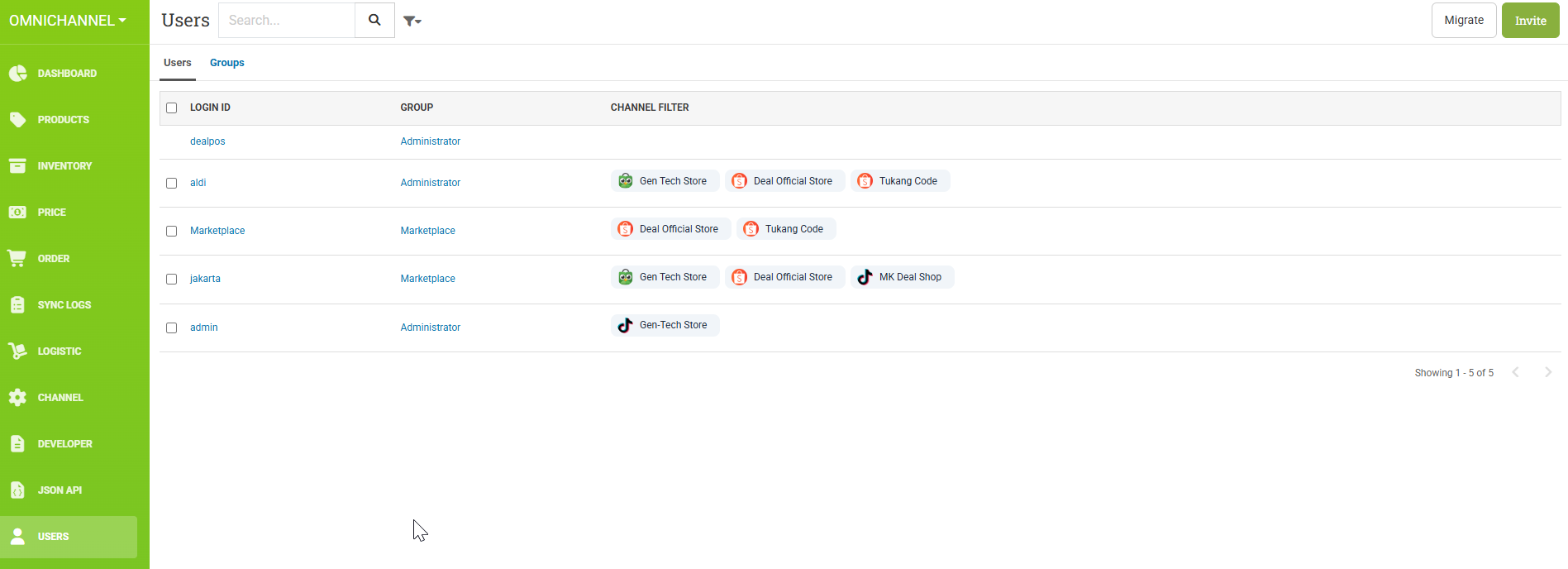Open the filter funnel dropdown
1568x569 pixels.
coord(412,21)
